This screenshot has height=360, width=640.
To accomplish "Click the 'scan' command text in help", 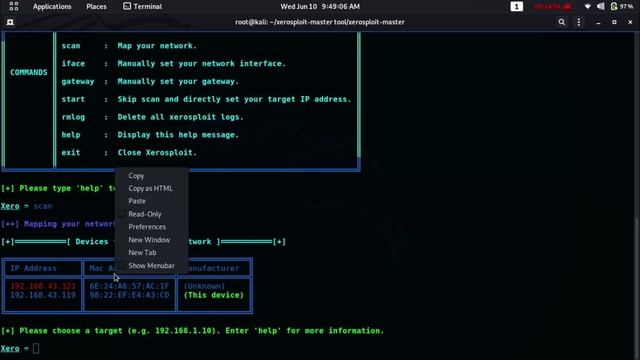I will 71,46.
